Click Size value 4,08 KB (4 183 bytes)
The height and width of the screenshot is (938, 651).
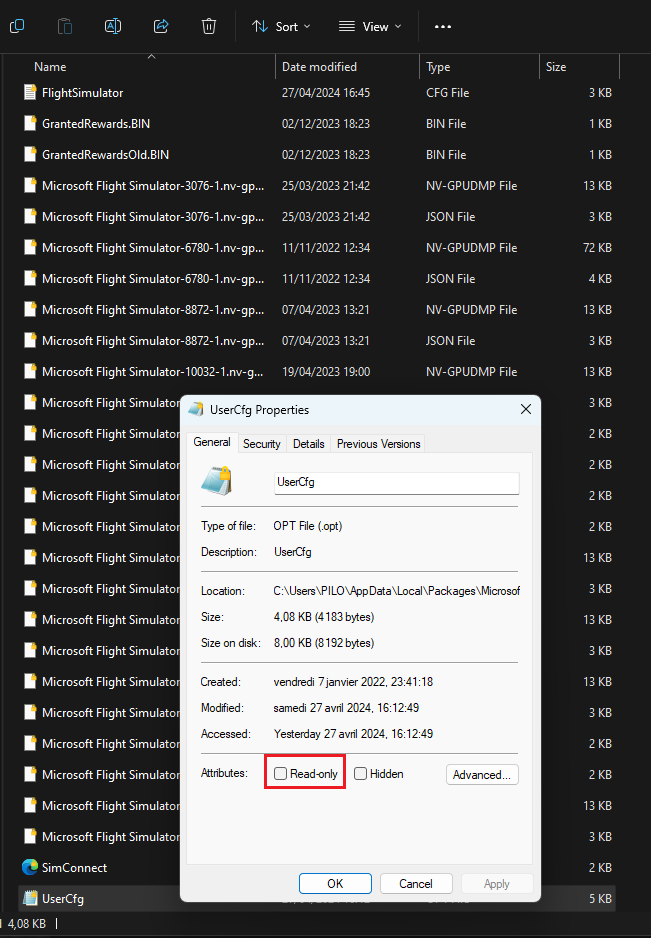pyautogui.click(x=324, y=617)
